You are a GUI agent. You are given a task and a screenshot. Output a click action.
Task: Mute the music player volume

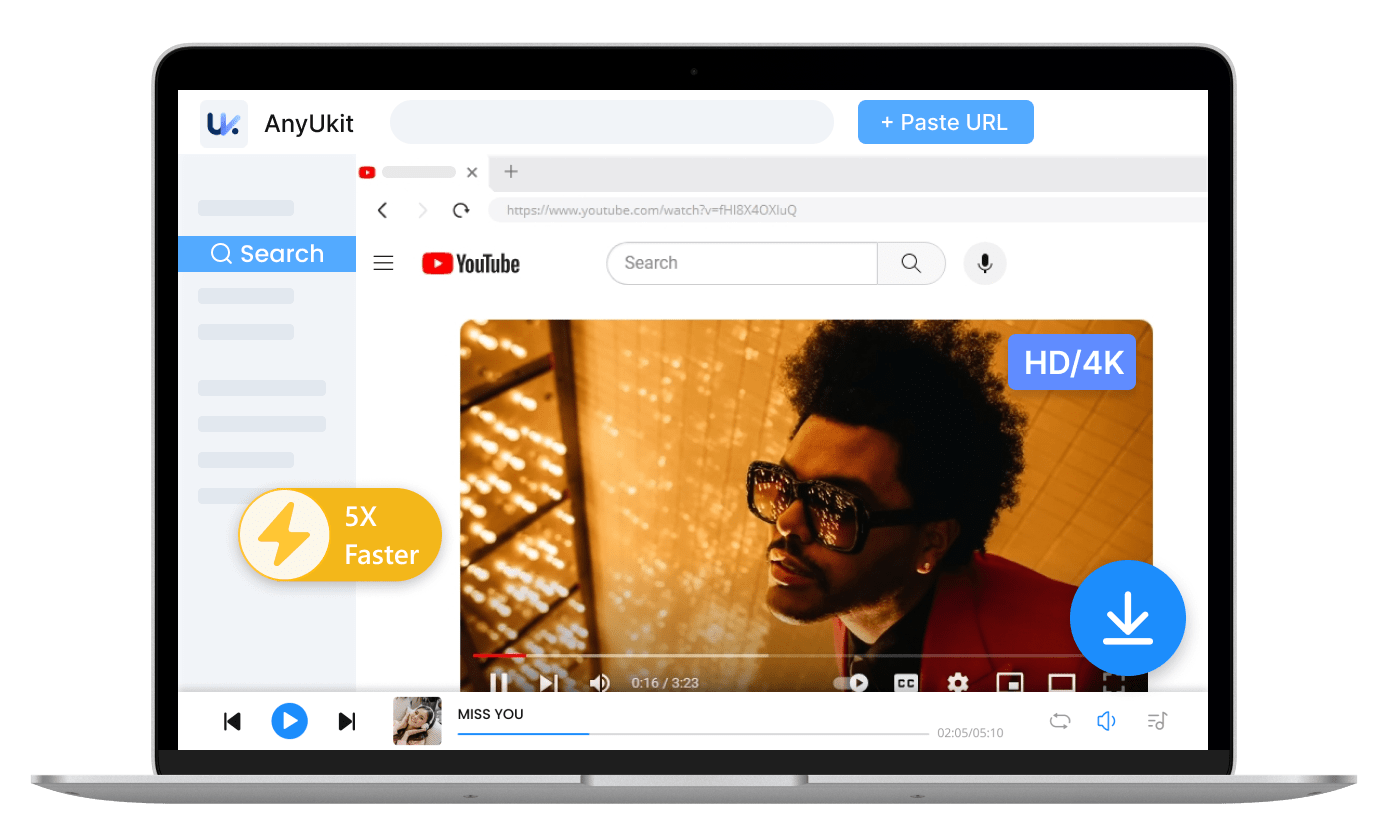pos(1106,721)
